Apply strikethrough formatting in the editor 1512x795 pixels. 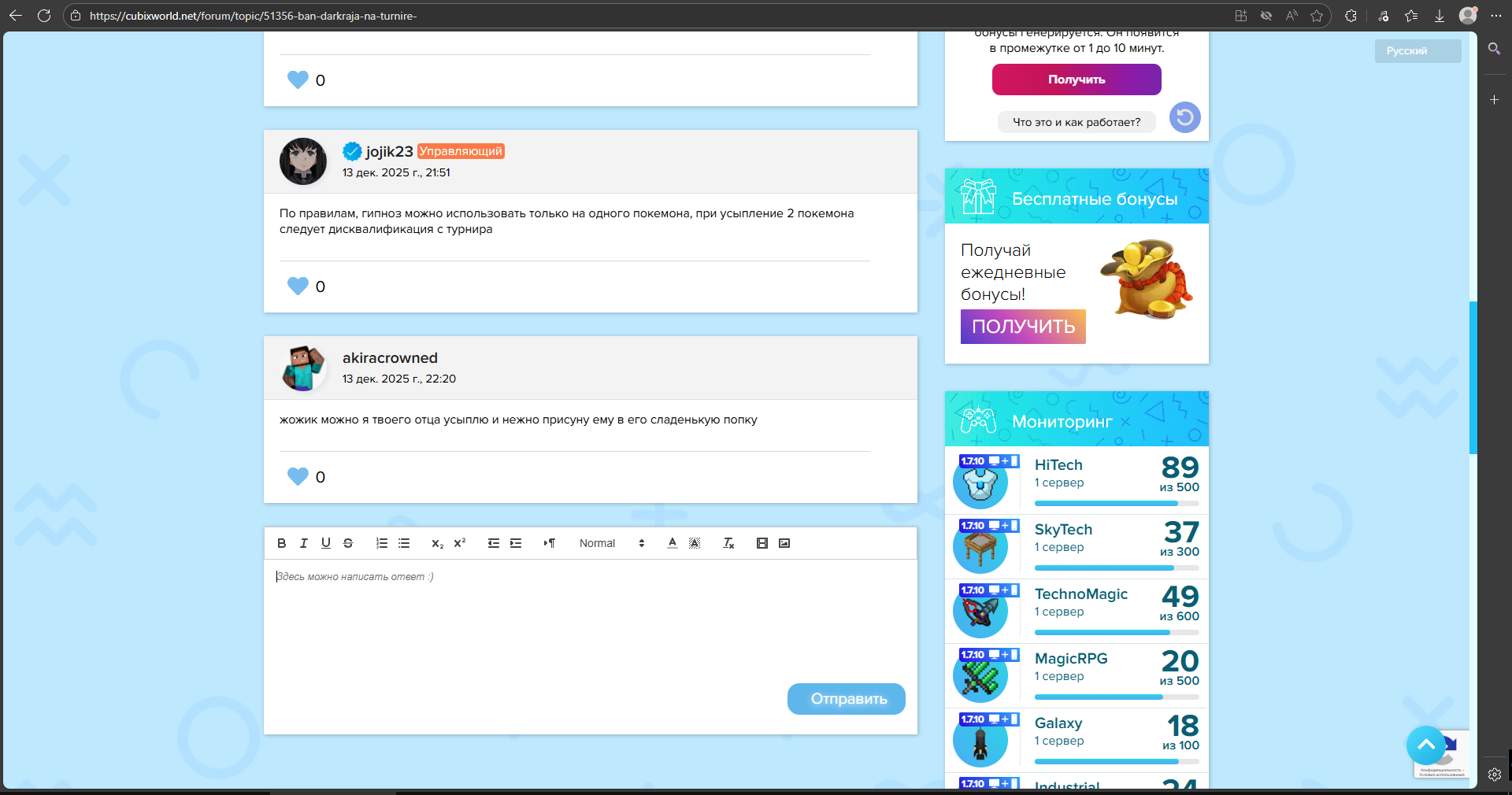pyautogui.click(x=348, y=543)
